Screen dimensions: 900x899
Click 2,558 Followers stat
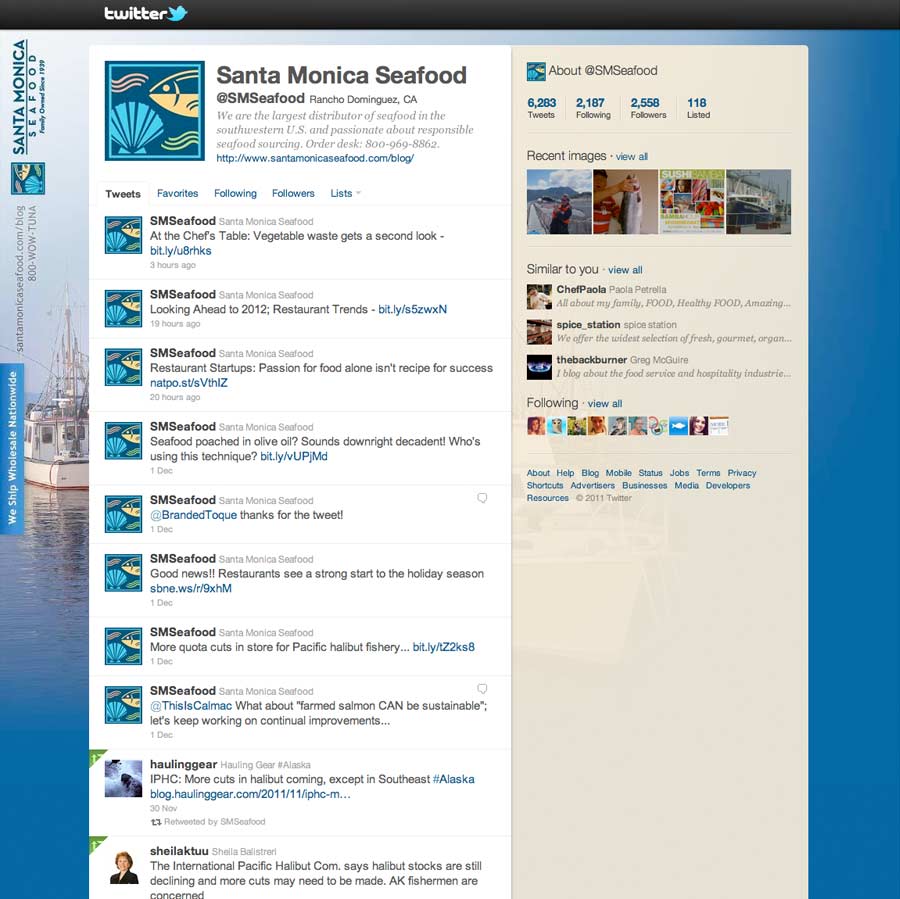pos(648,108)
